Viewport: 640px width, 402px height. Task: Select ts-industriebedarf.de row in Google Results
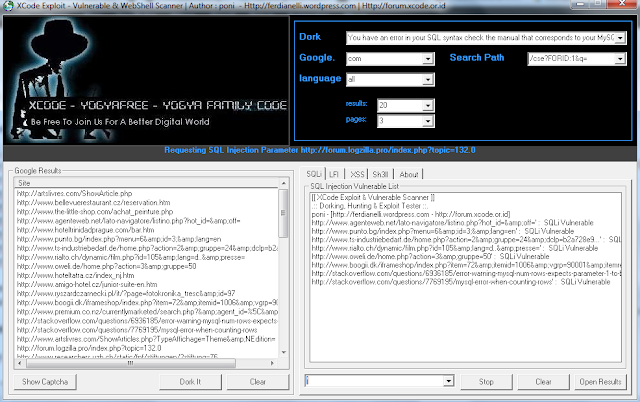147,248
